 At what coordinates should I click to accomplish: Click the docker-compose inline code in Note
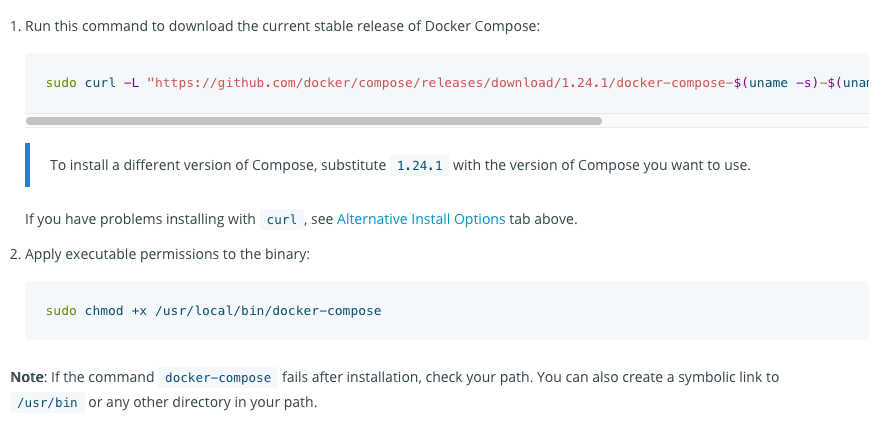click(x=218, y=378)
